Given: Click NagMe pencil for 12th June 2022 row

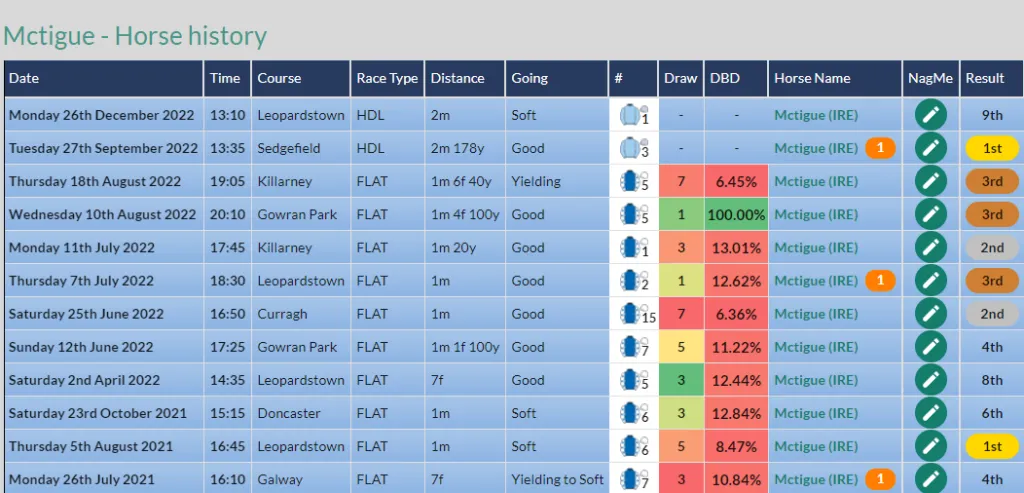Looking at the screenshot, I should (931, 347).
